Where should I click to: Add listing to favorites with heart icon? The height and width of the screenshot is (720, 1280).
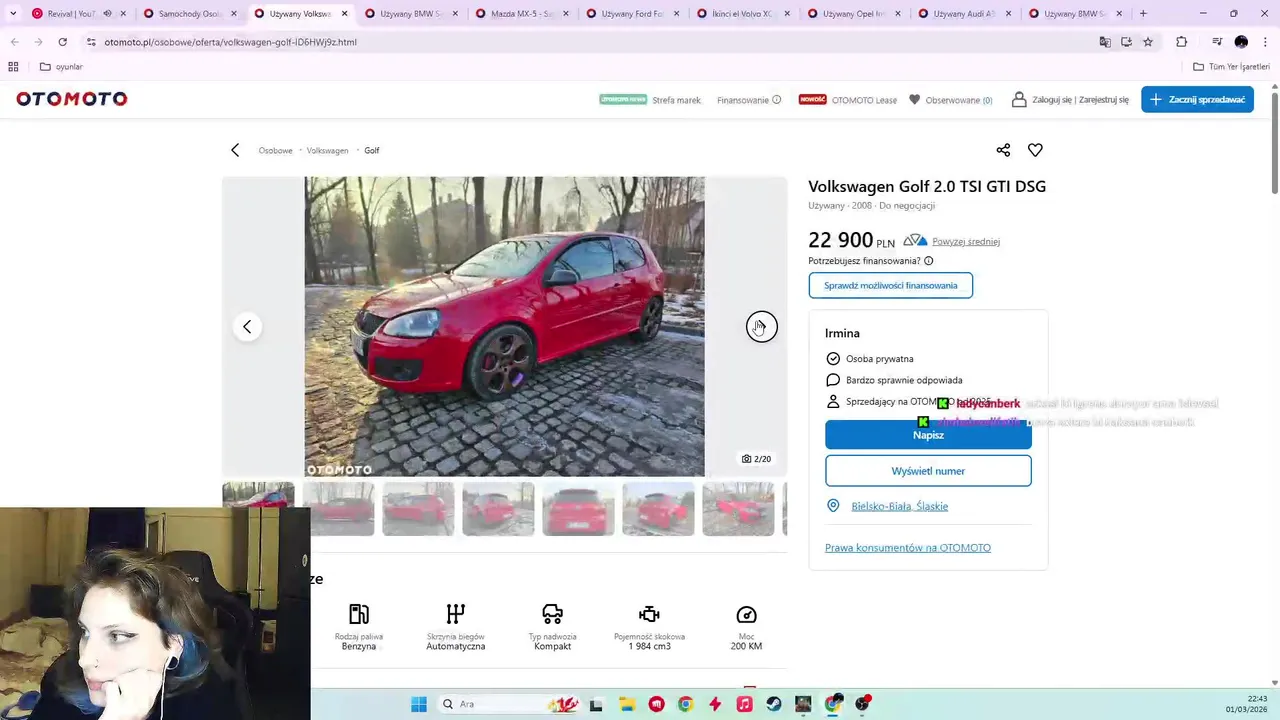click(1035, 150)
